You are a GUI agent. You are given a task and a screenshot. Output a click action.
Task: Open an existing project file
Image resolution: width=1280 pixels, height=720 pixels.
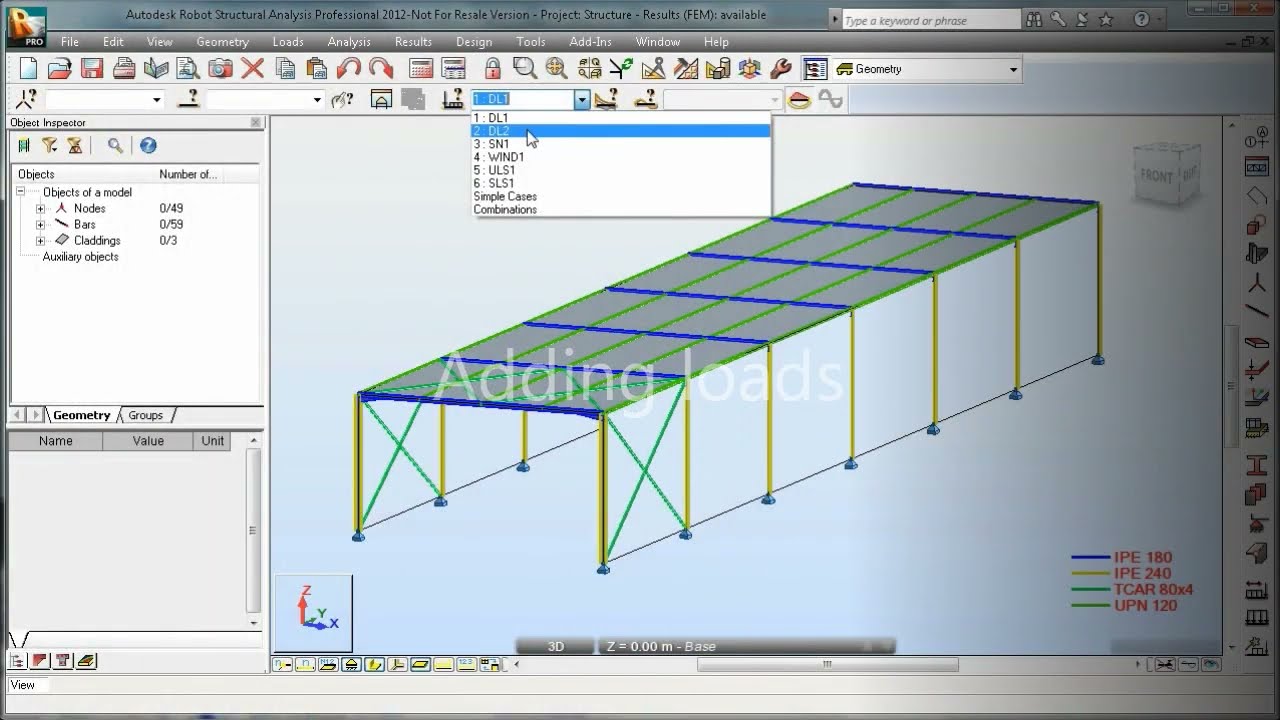tap(60, 69)
